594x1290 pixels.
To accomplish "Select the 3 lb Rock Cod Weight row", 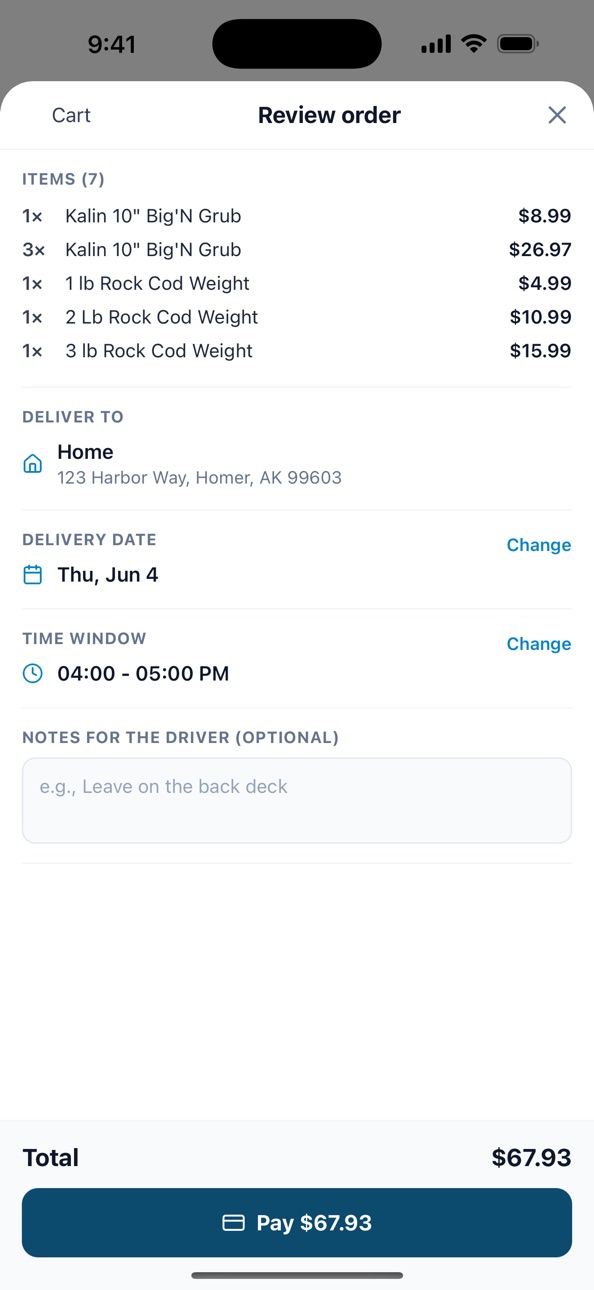I will 297,351.
